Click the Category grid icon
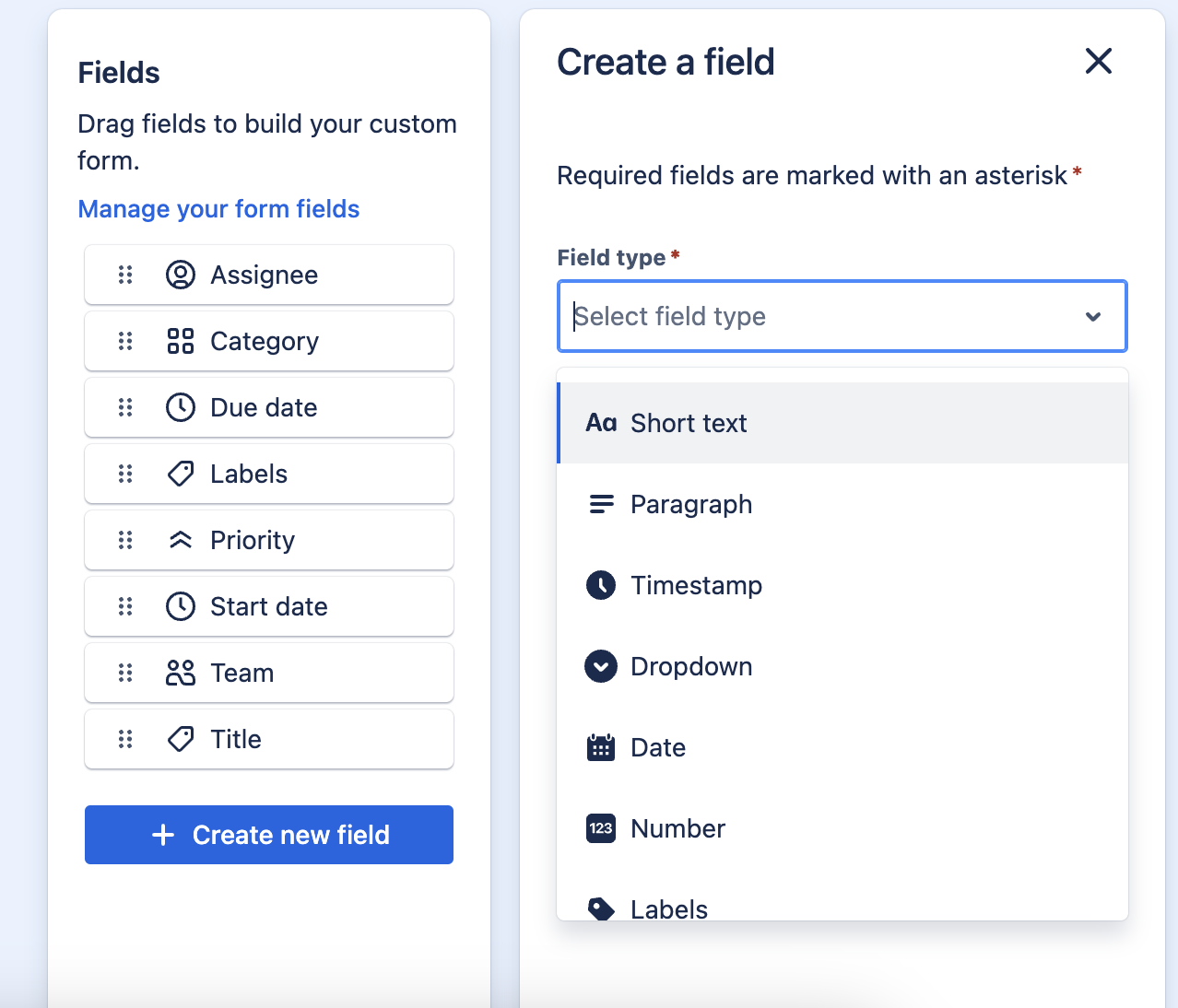The width and height of the screenshot is (1178, 1008). [x=181, y=341]
